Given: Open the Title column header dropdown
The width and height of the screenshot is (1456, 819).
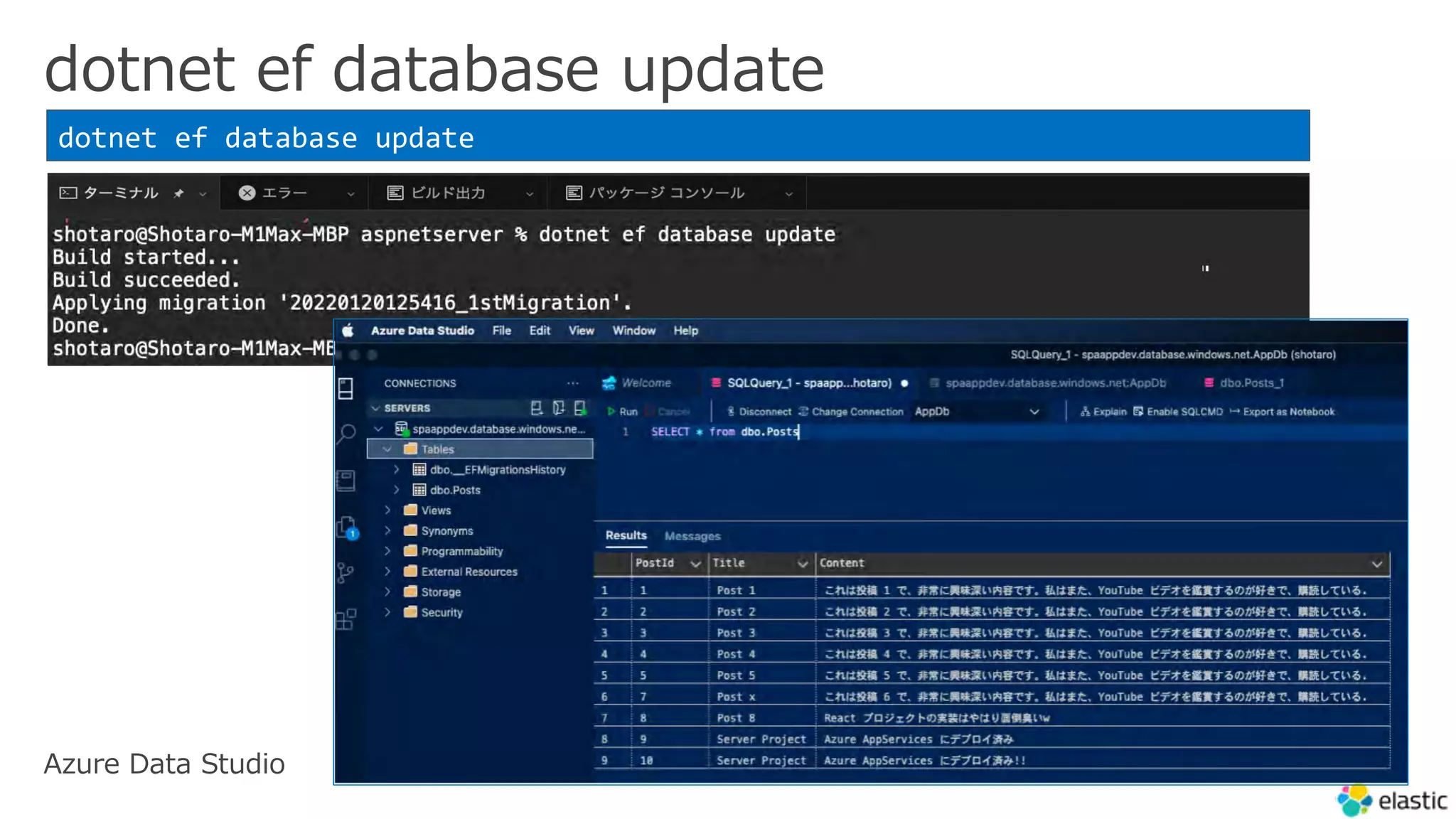Looking at the screenshot, I should click(x=803, y=564).
